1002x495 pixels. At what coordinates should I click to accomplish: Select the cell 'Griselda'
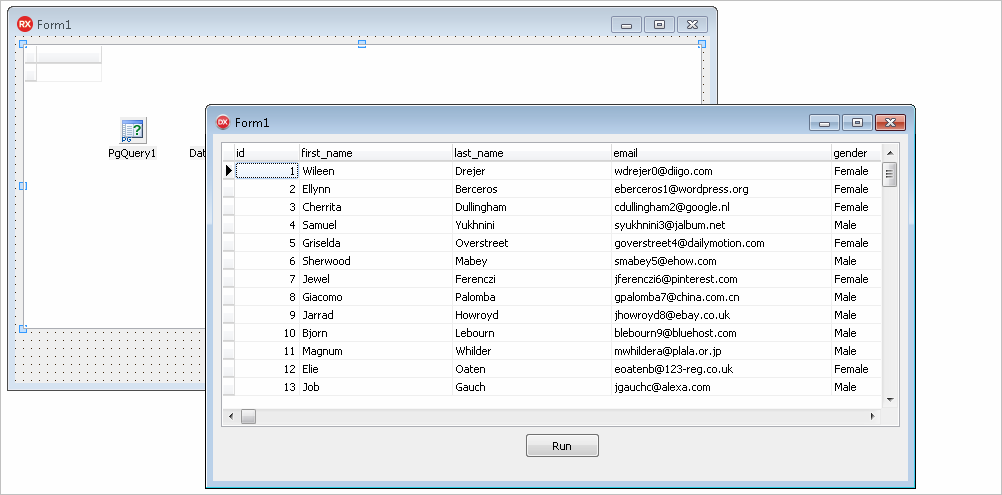click(376, 243)
